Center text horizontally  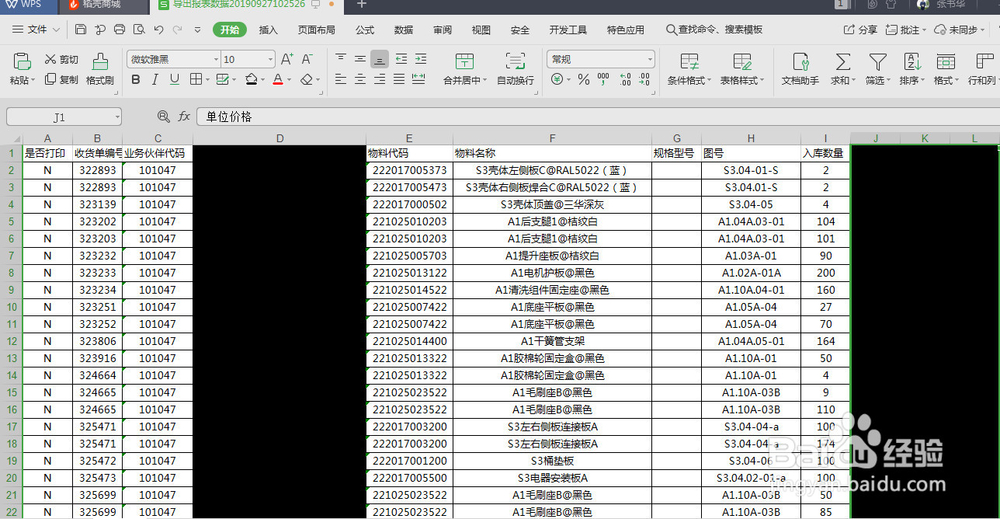click(360, 80)
